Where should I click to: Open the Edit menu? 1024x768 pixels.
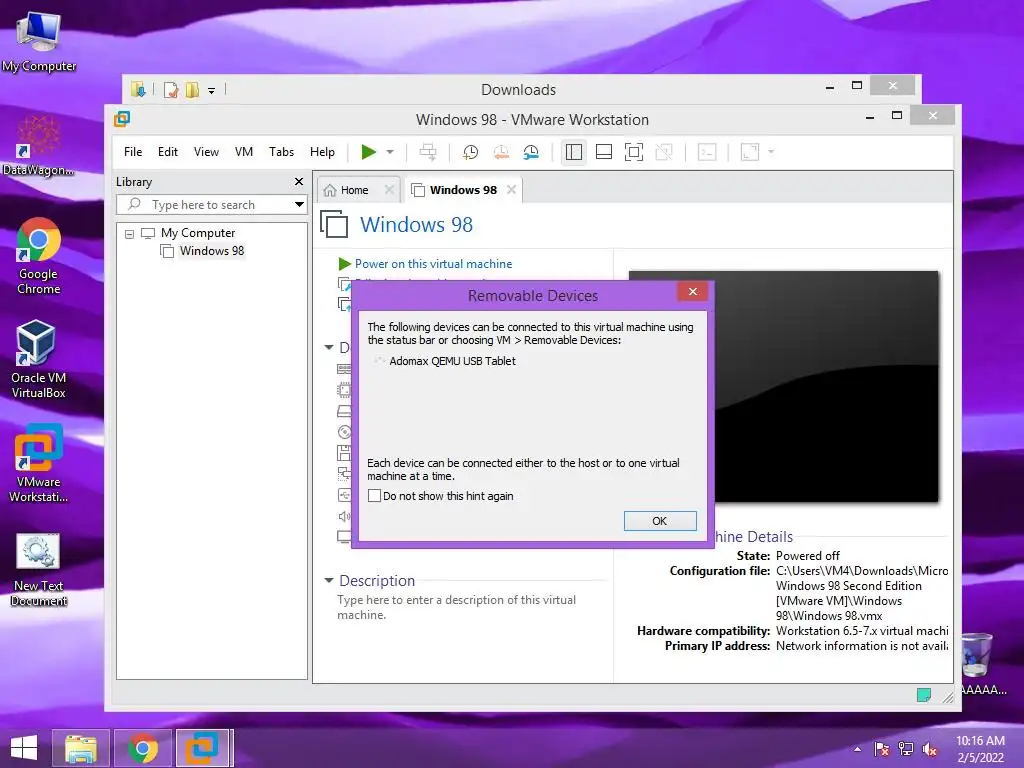point(168,152)
